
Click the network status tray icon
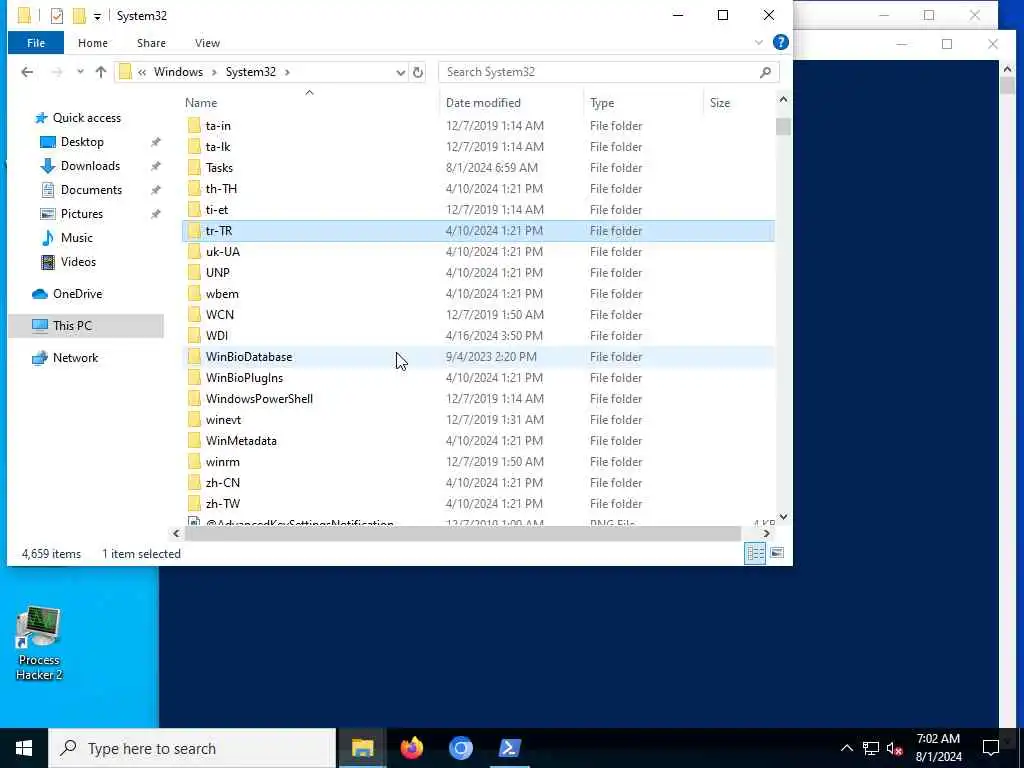pyautogui.click(x=871, y=748)
